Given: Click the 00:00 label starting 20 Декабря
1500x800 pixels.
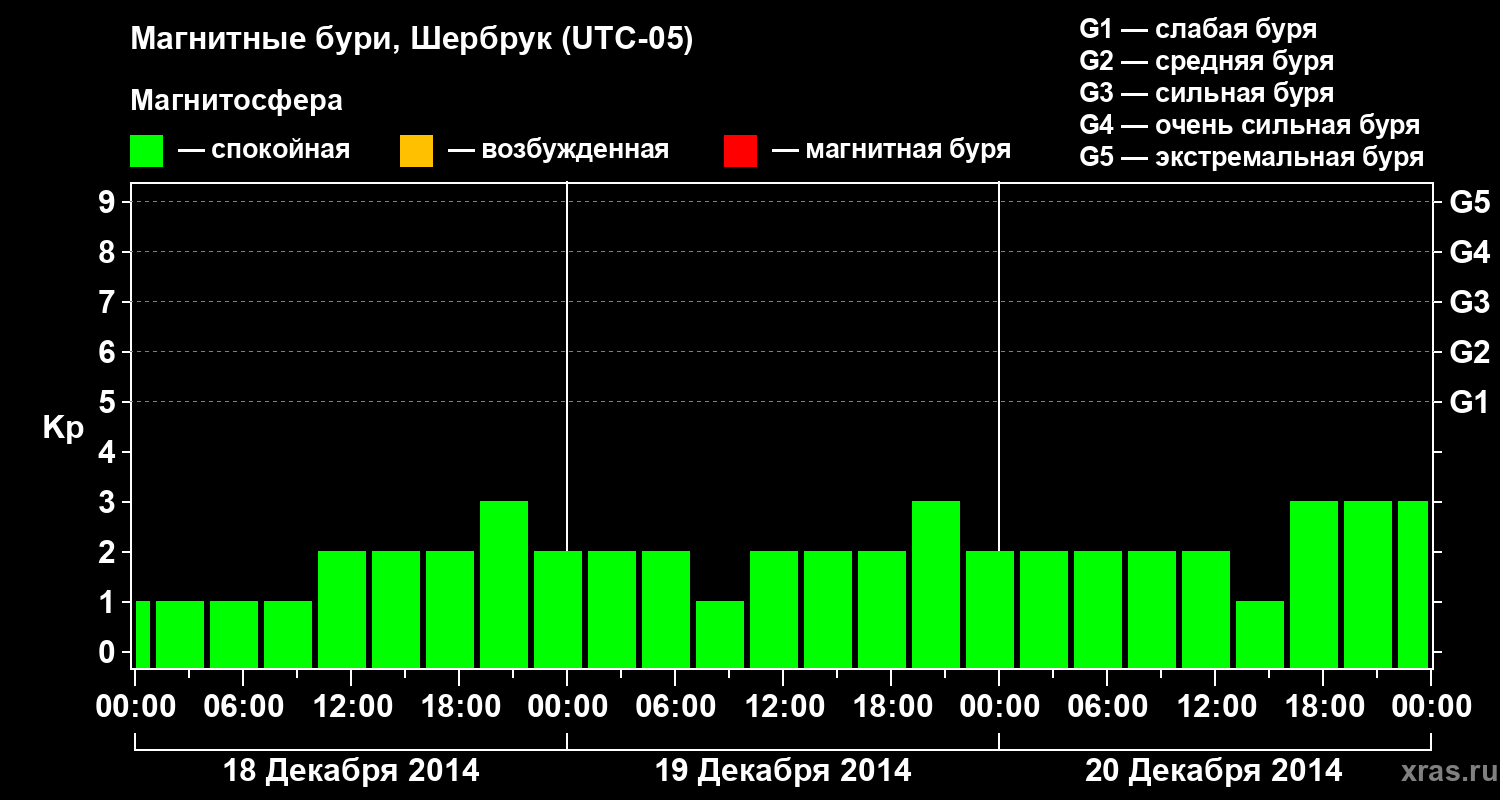Looking at the screenshot, I should [999, 707].
